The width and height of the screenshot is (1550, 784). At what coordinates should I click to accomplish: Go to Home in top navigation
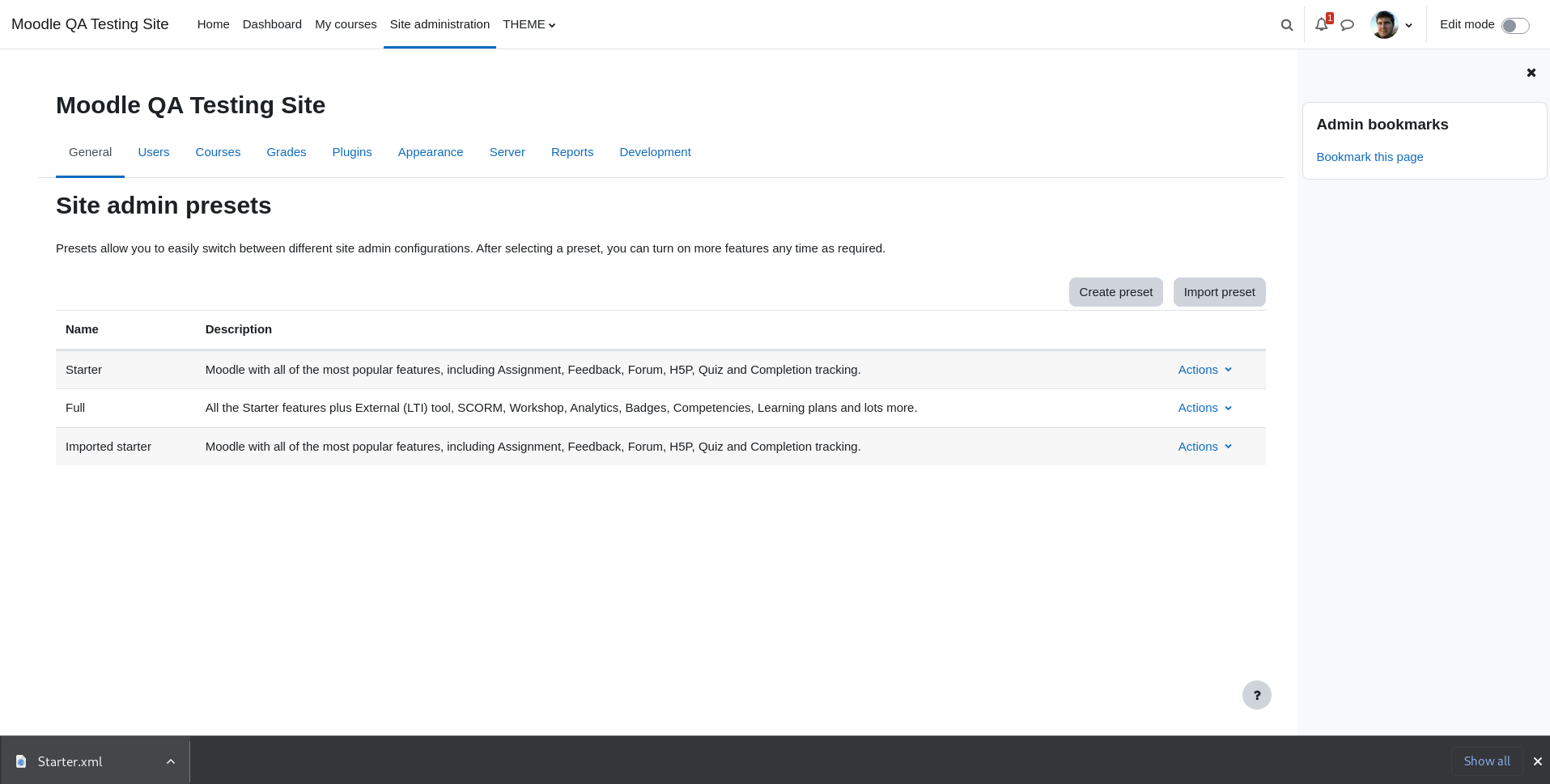(213, 24)
